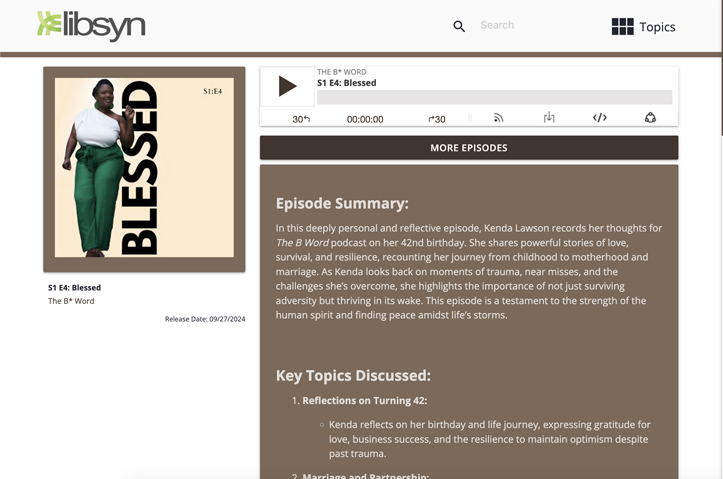Seek on the episode progress bar
Viewport: 723px width, 479px height.
pos(494,97)
